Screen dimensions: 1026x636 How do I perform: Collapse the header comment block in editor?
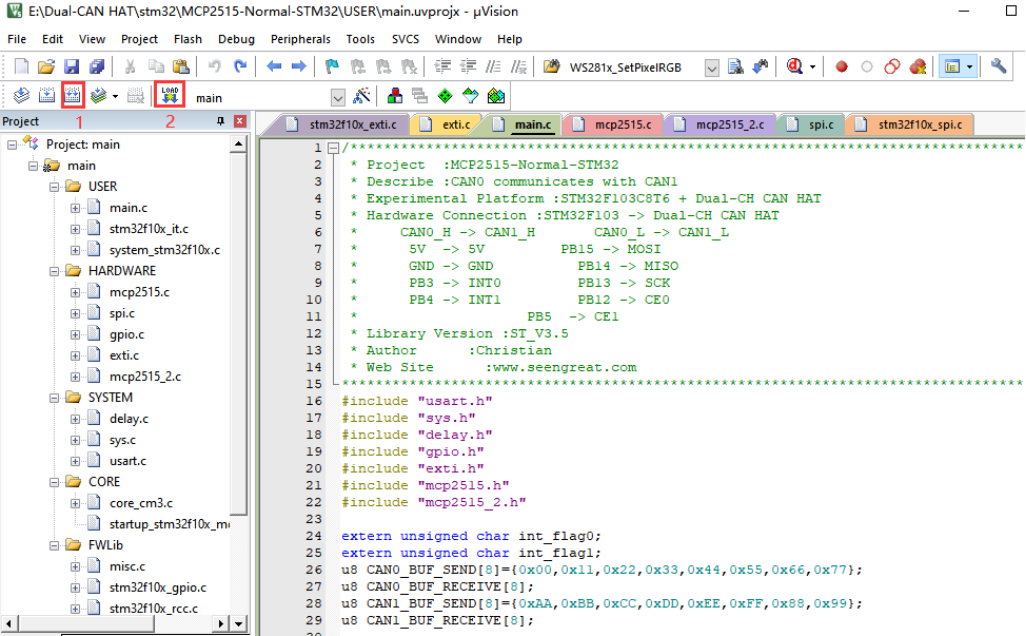point(333,148)
